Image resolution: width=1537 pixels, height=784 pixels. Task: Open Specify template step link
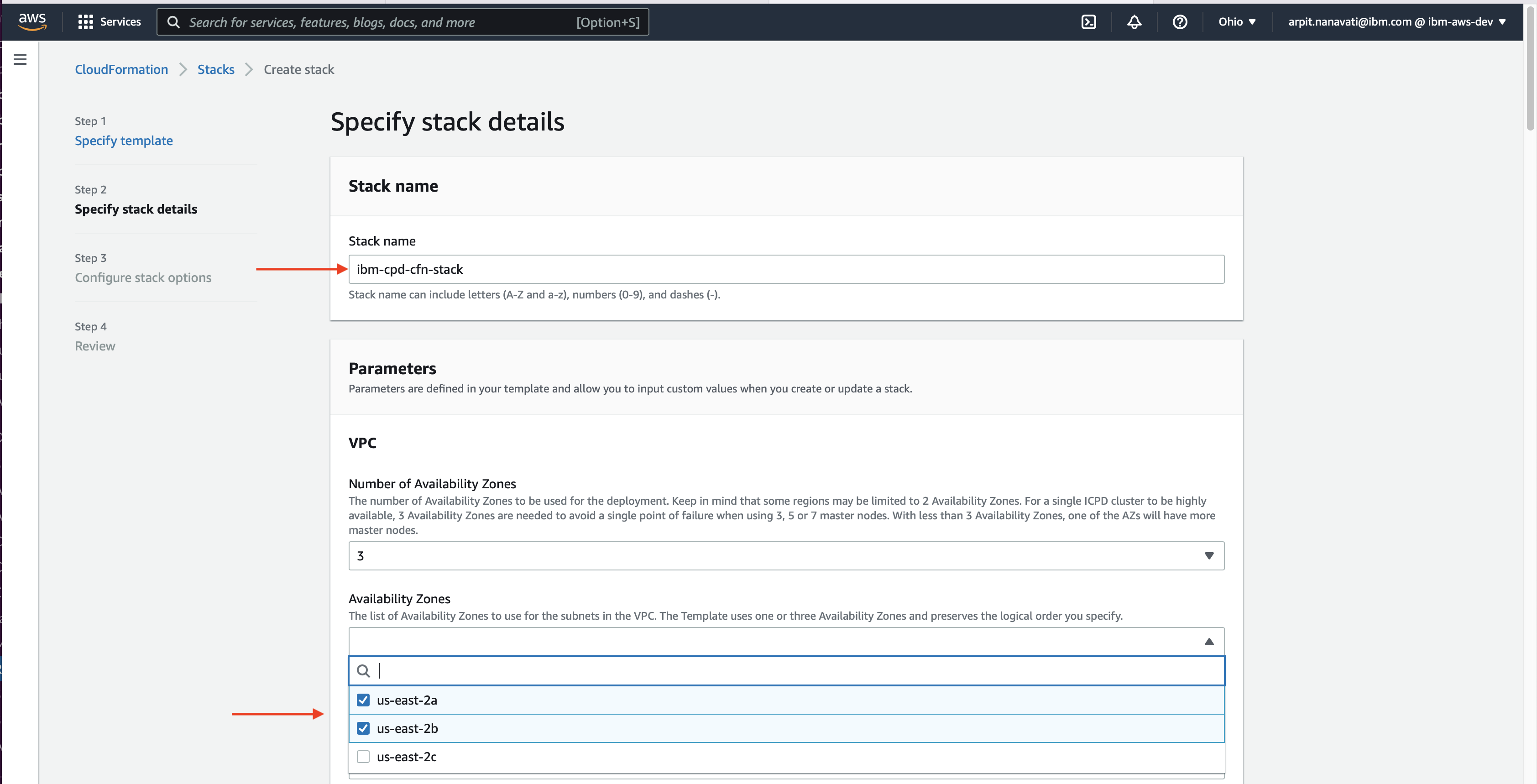(x=124, y=140)
